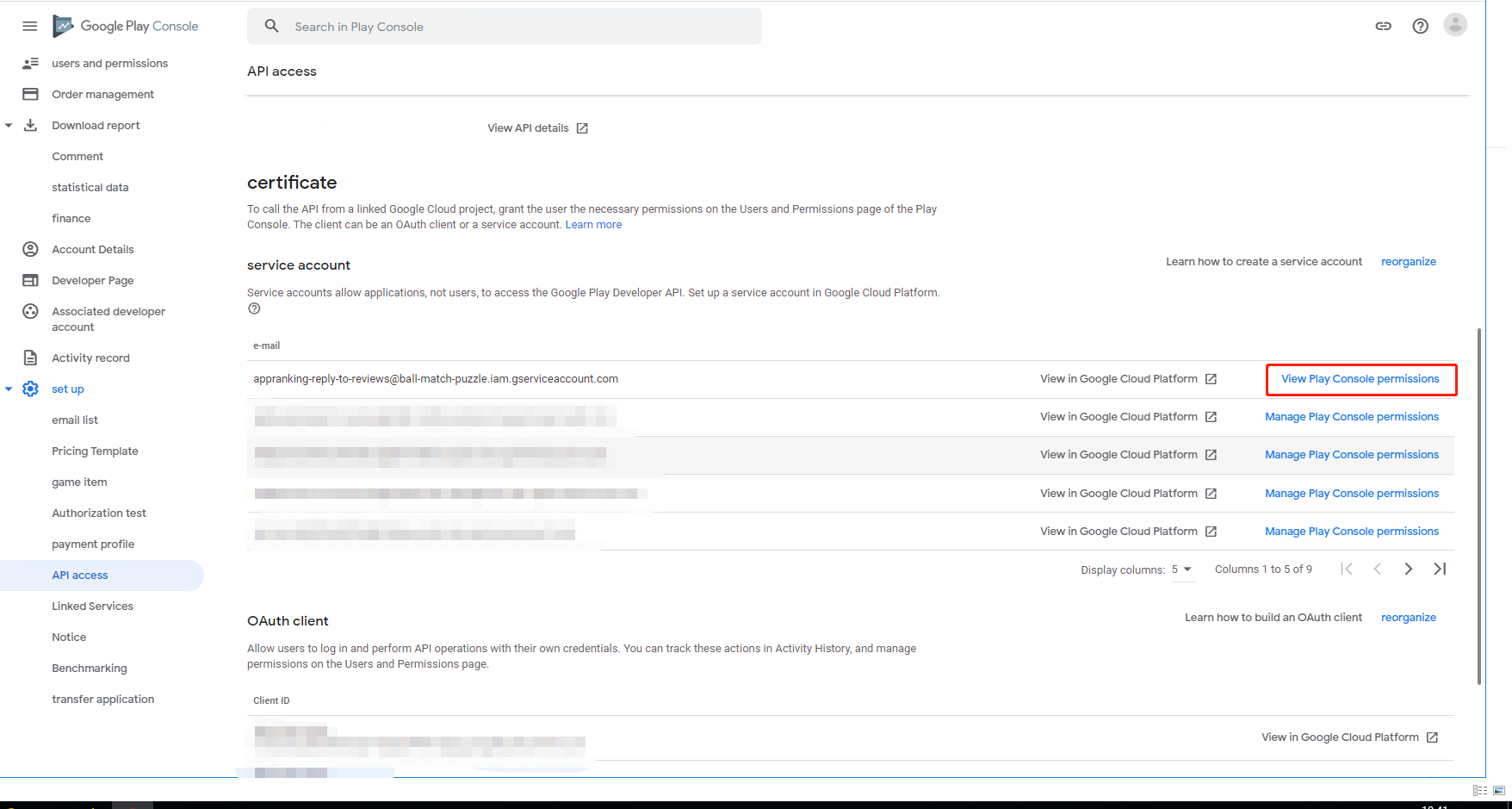Click View API details link
This screenshot has width=1512, height=809.
[528, 128]
